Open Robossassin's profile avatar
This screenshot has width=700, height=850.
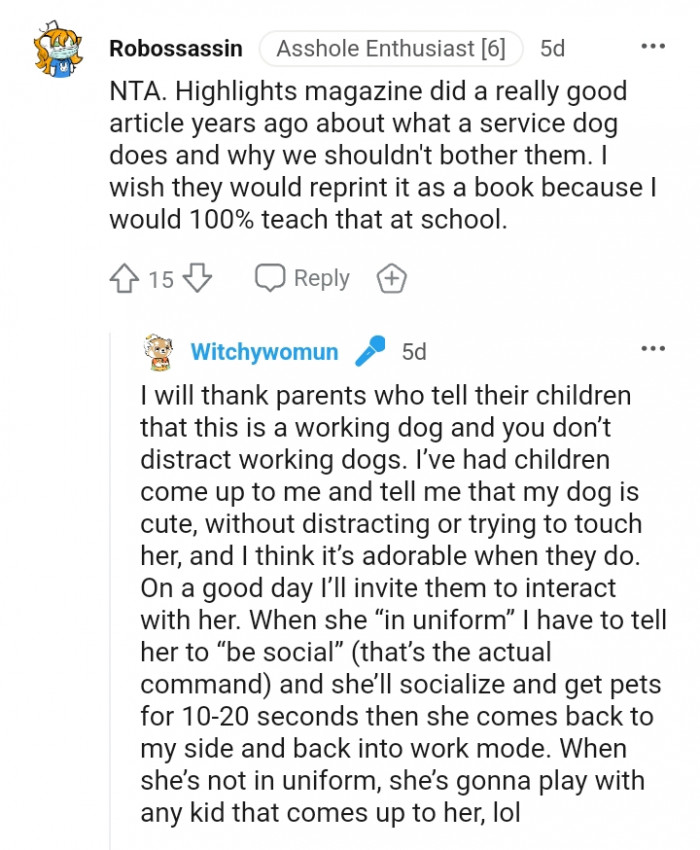click(57, 48)
